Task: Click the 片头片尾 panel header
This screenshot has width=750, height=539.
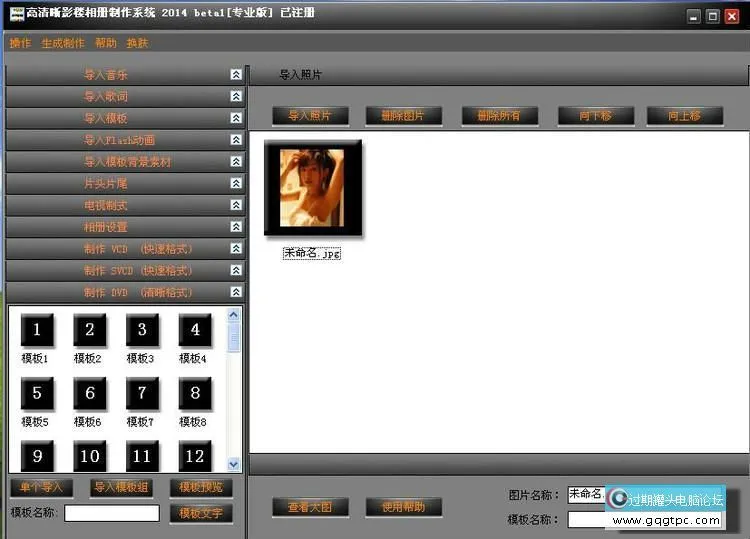Action: click(125, 183)
